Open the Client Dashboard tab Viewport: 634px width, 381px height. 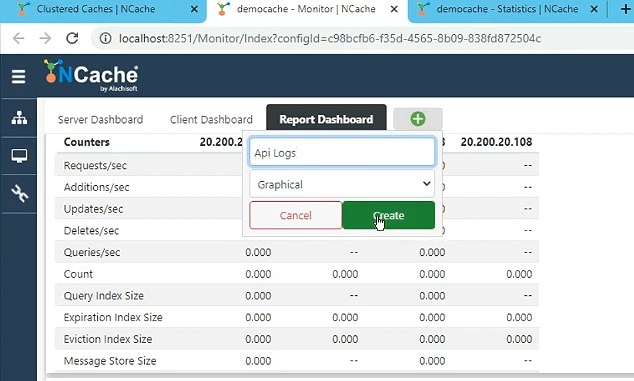[211, 120]
